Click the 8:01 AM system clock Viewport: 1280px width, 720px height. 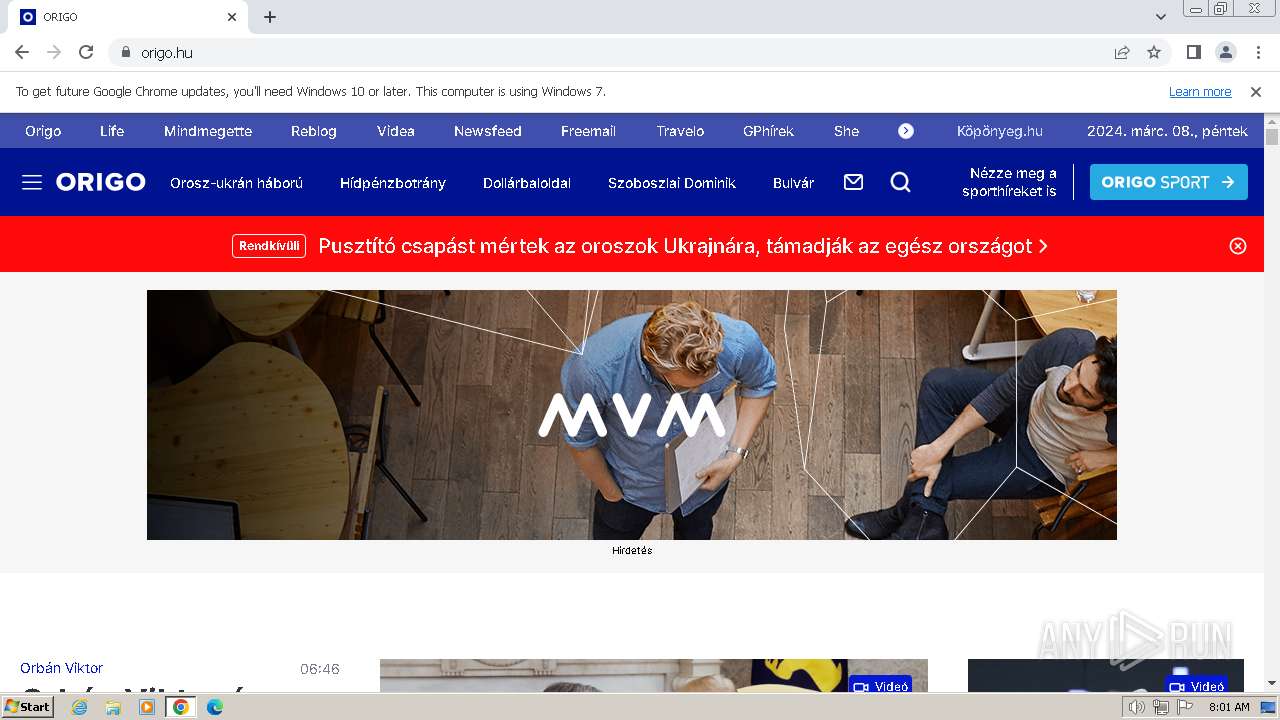coord(1229,707)
